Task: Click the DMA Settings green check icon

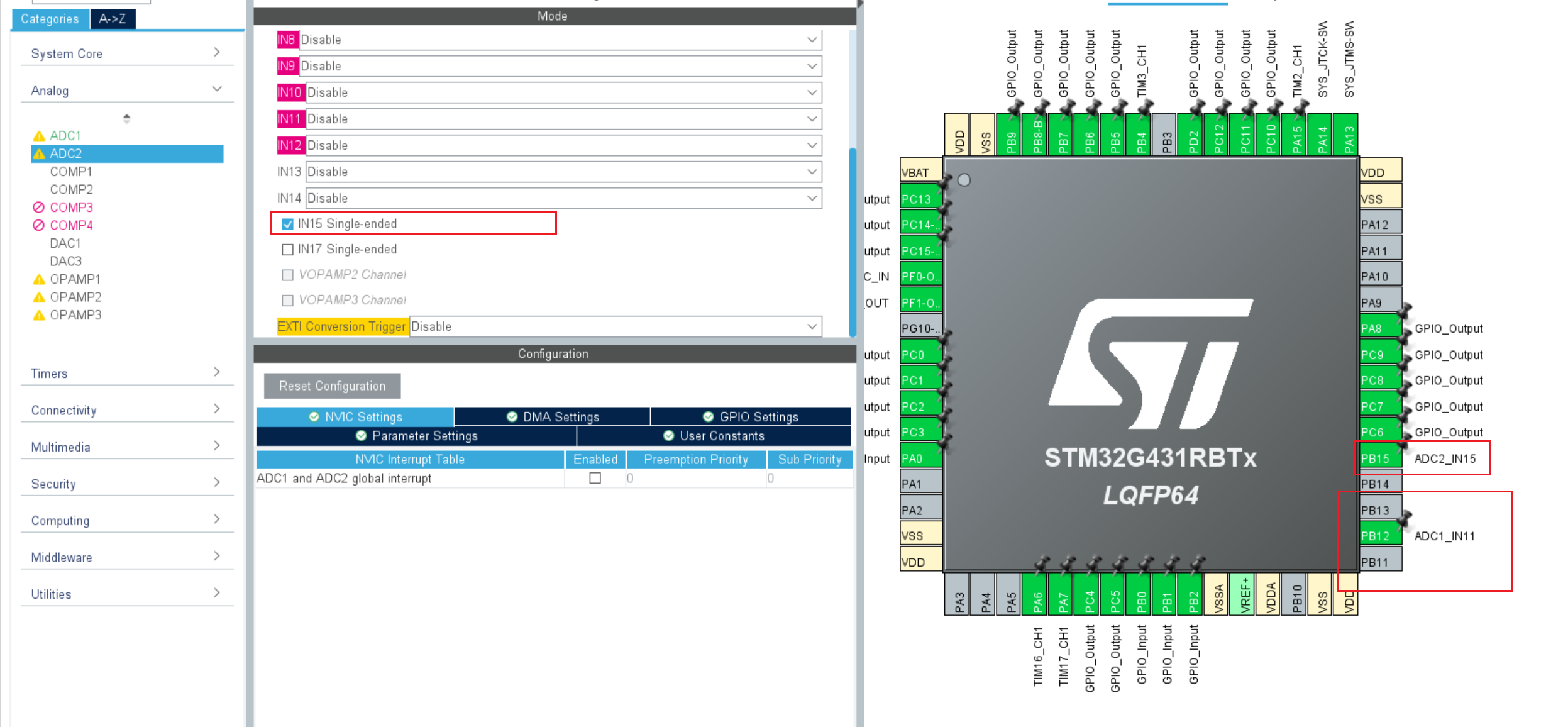Action: [512, 417]
